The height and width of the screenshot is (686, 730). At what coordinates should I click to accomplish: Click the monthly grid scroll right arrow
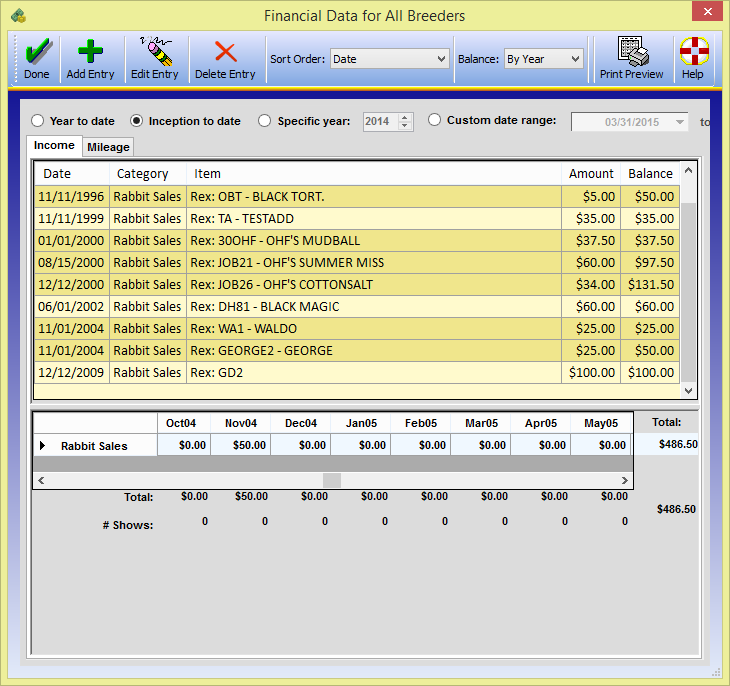(x=624, y=480)
